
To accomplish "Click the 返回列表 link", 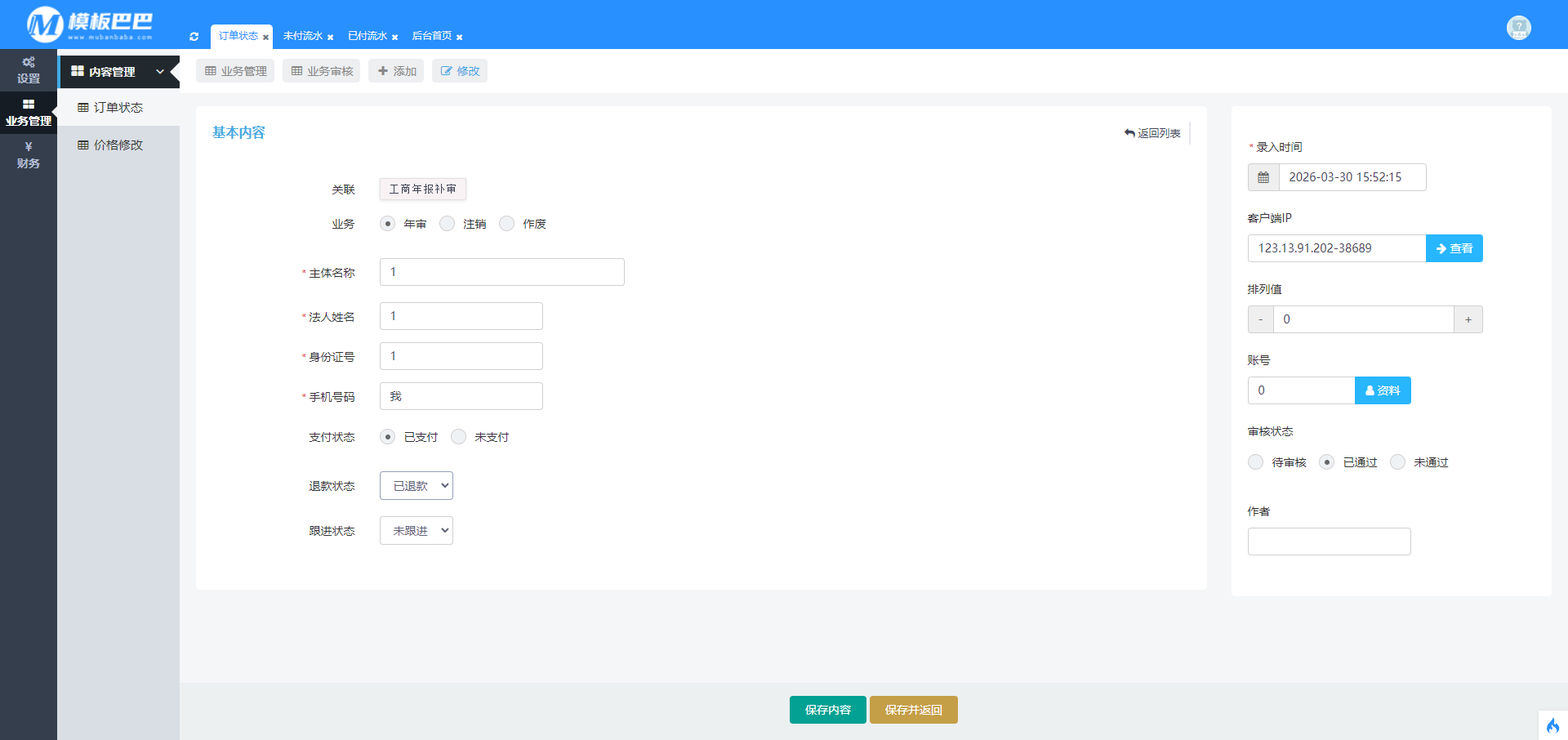I will pyautogui.click(x=1152, y=133).
